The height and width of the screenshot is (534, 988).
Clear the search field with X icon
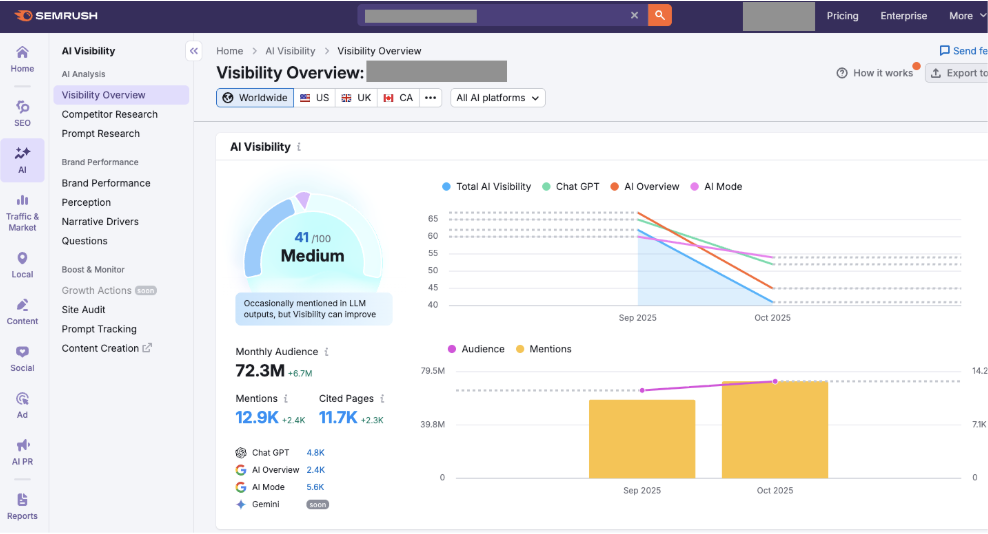634,15
